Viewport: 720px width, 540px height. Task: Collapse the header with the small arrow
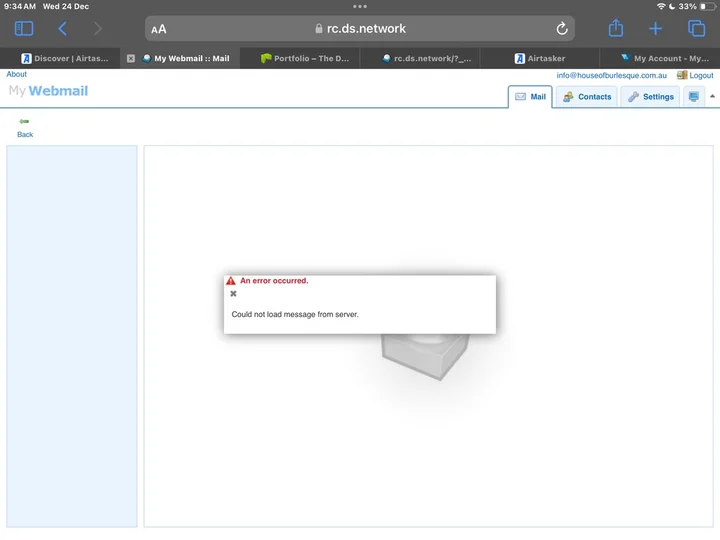712,96
